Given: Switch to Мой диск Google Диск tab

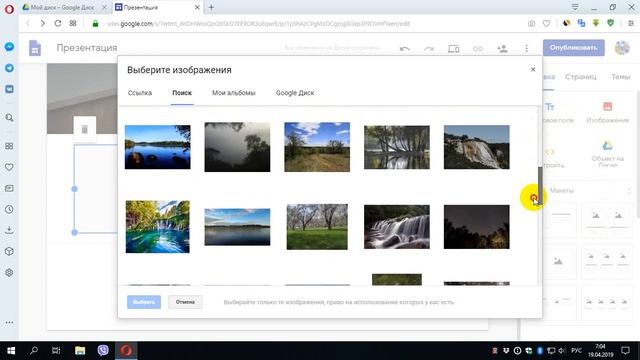Looking at the screenshot, I should (x=63, y=7).
